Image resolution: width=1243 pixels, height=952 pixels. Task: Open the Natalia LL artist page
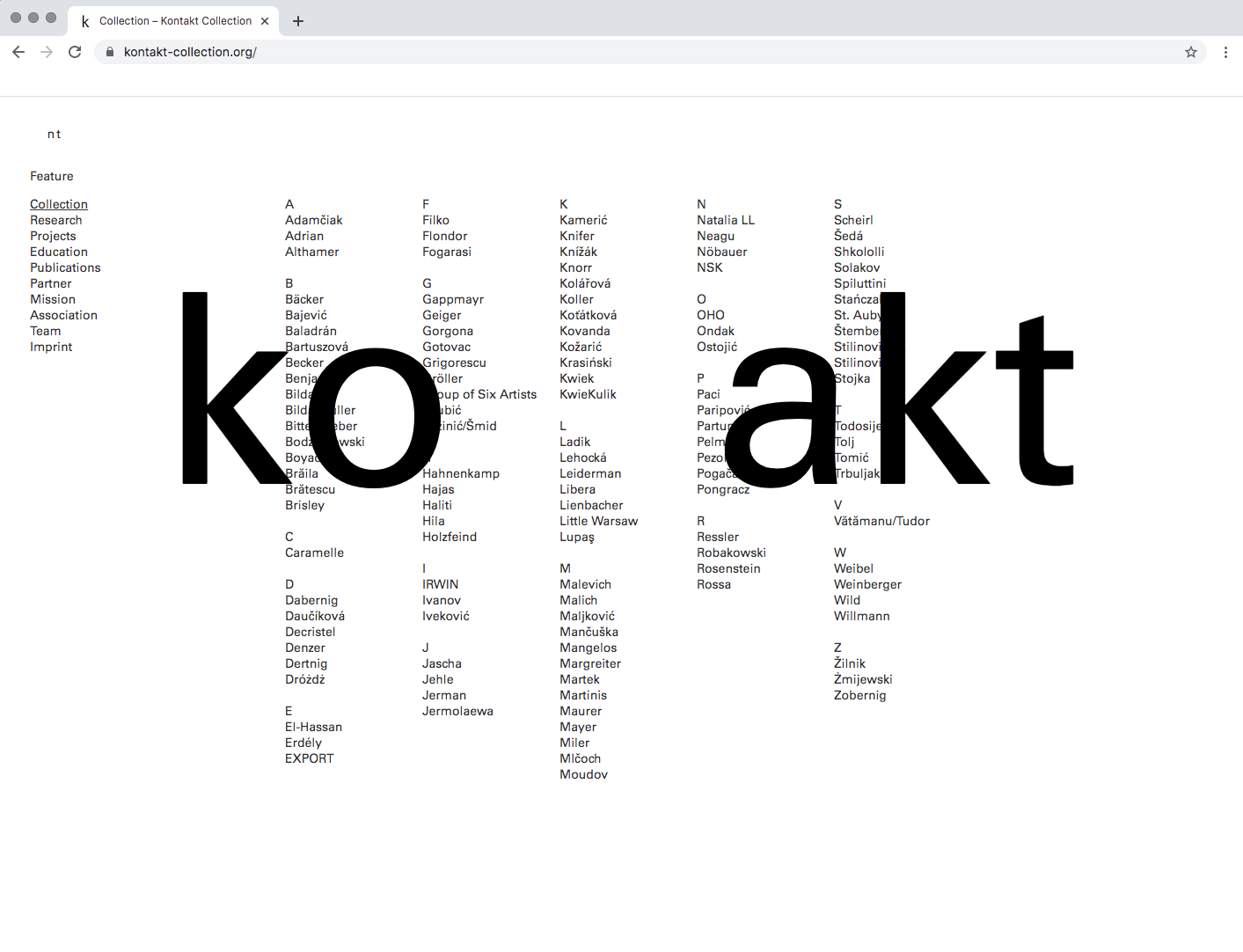tap(725, 220)
